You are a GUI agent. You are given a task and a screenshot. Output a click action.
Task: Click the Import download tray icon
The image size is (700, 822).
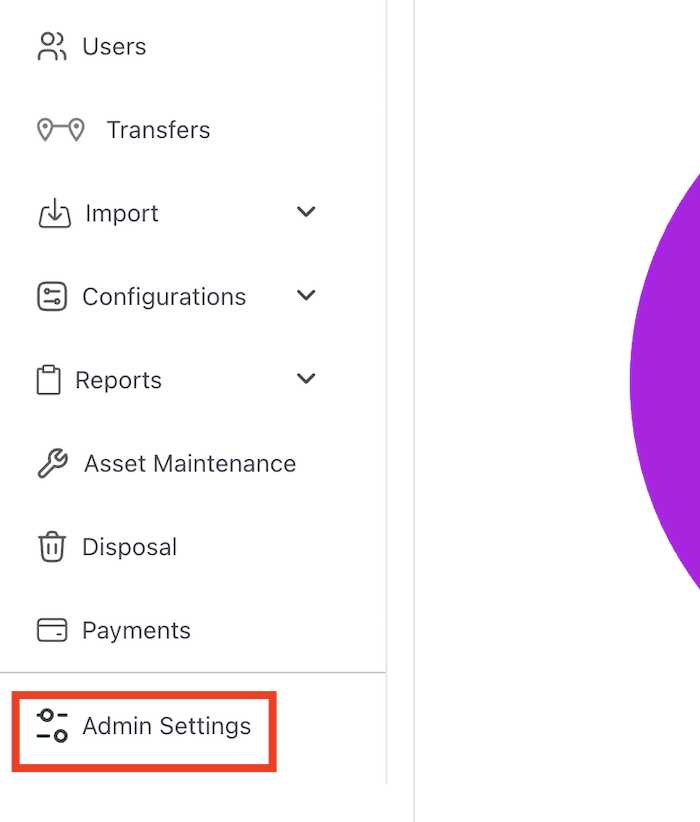click(x=54, y=213)
